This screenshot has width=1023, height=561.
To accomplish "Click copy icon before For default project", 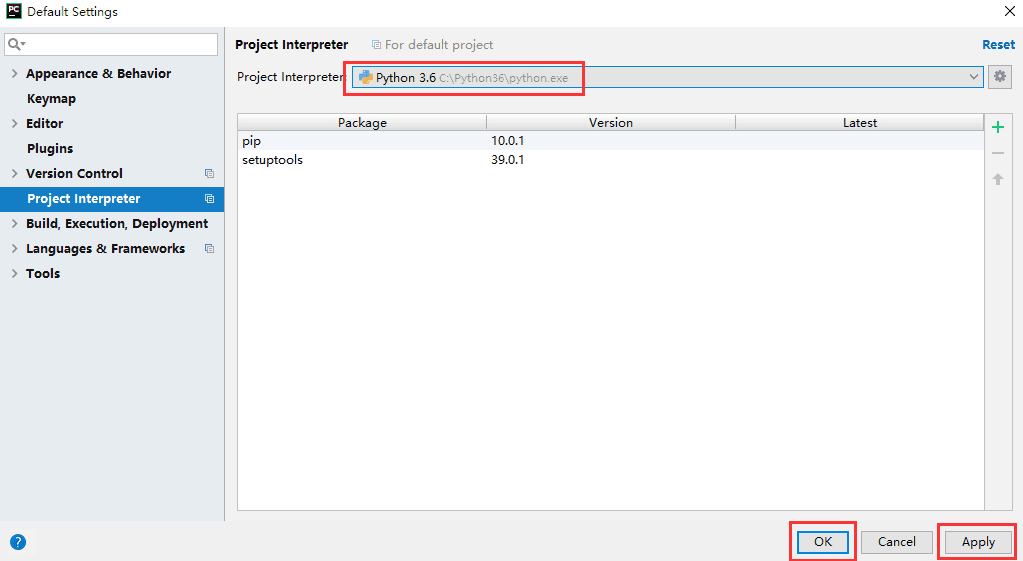I will [x=376, y=45].
